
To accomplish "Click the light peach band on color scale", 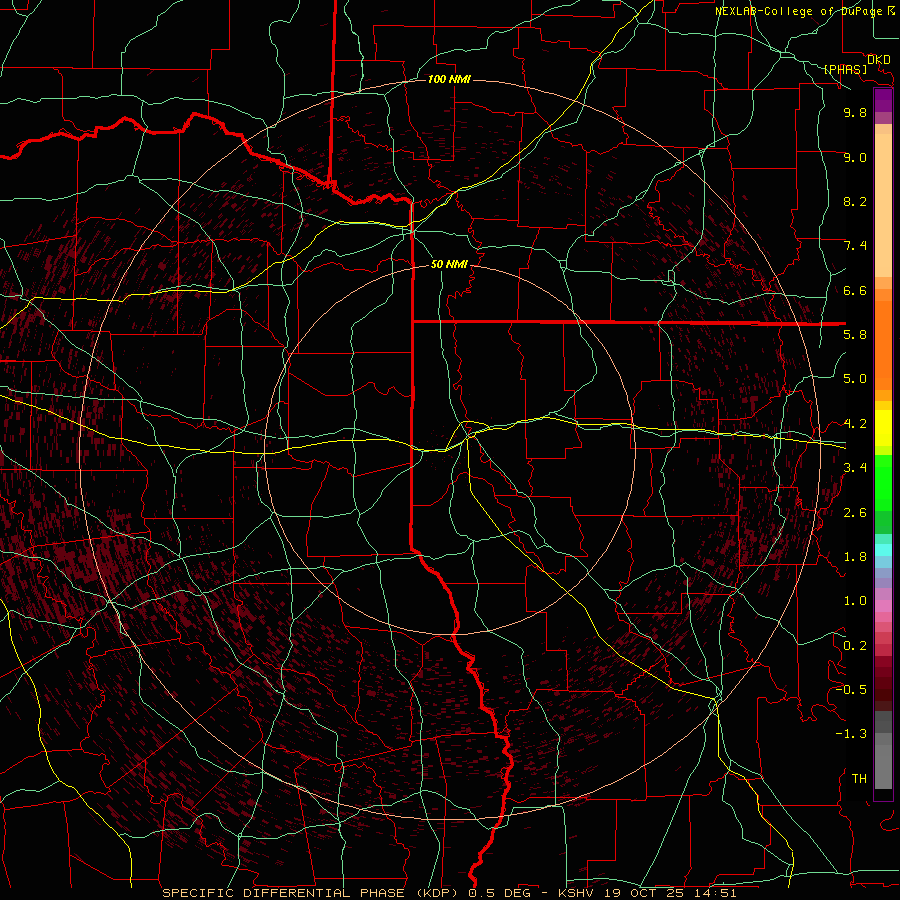I will coord(883,205).
